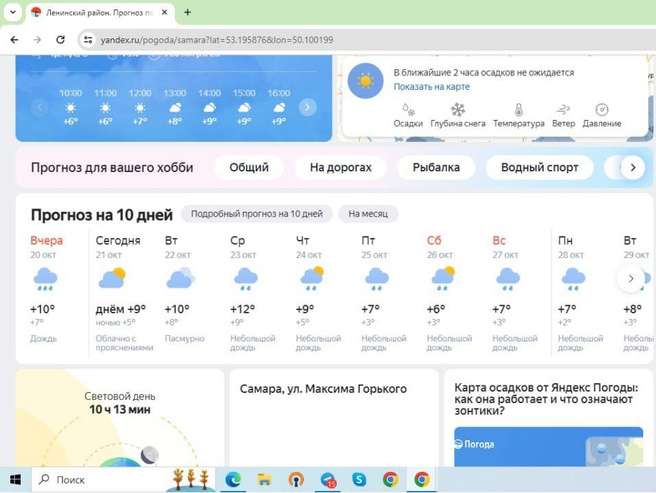This screenshot has width=656, height=493.
Task: Open the На месяц forecast
Action: coord(368,214)
